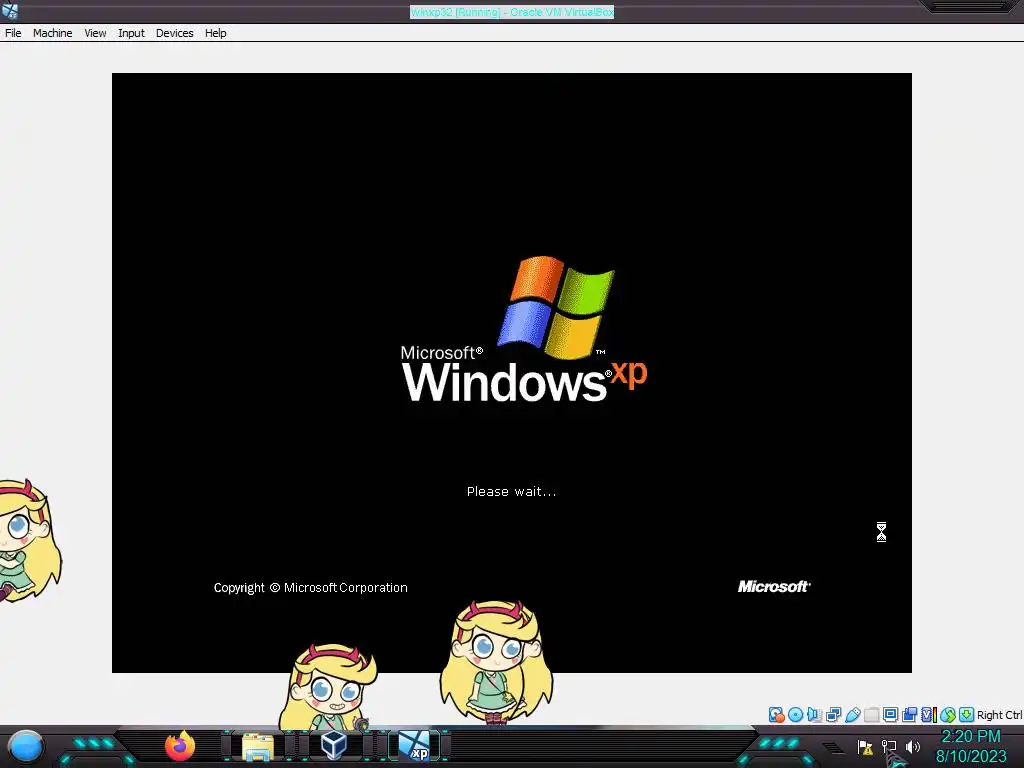Open the network tray icon
Viewport: 1024px width, 768px height.
tap(889, 747)
